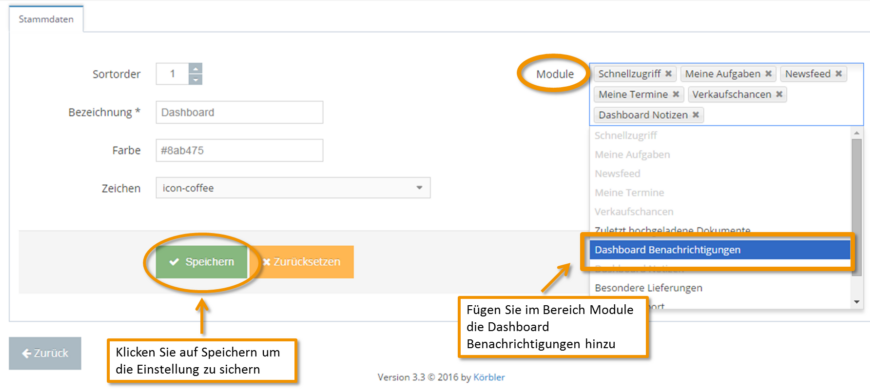The height and width of the screenshot is (389, 870).
Task: Remove the Newsfeed tag via its x icon
Action: tap(838, 74)
